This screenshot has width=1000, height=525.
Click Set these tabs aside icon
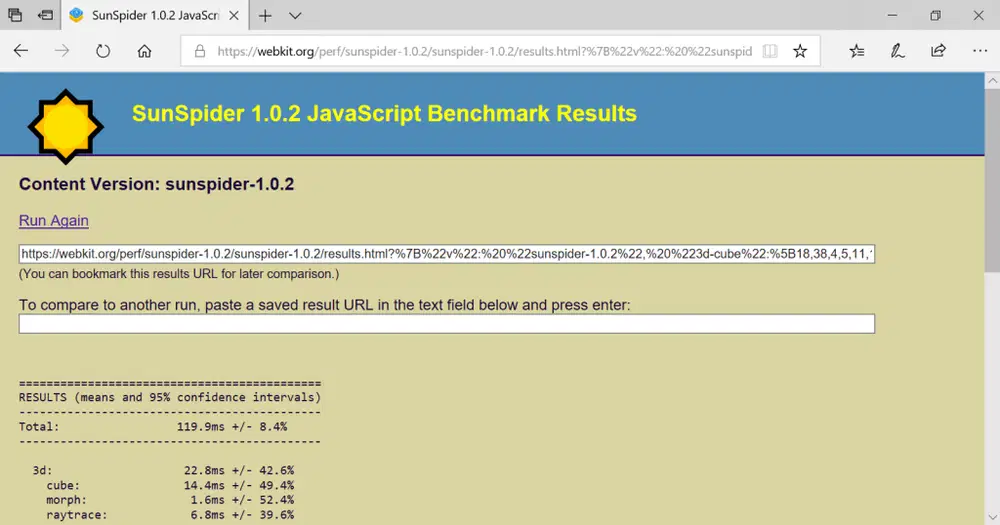[x=45, y=15]
